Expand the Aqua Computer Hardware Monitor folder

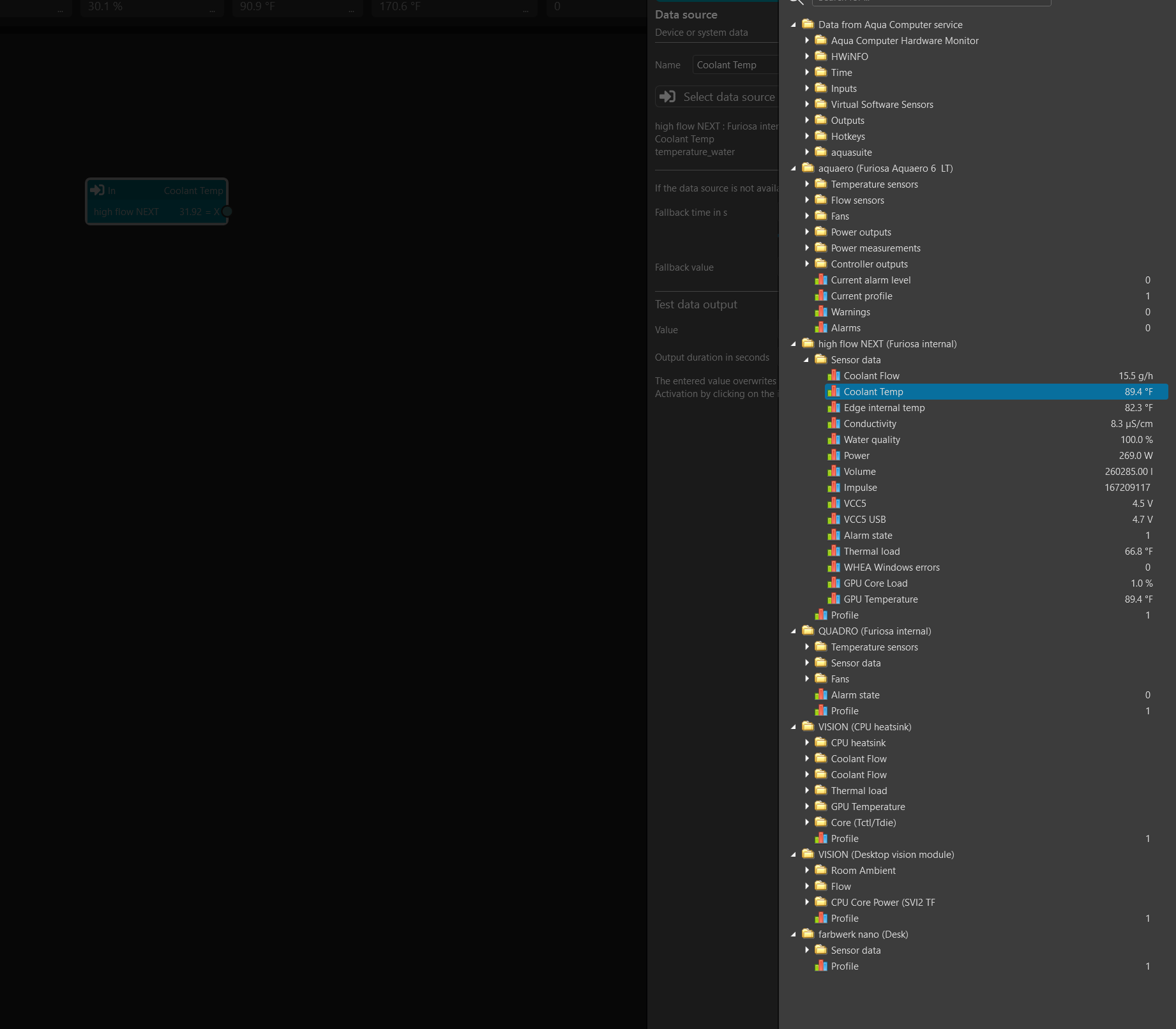click(807, 40)
